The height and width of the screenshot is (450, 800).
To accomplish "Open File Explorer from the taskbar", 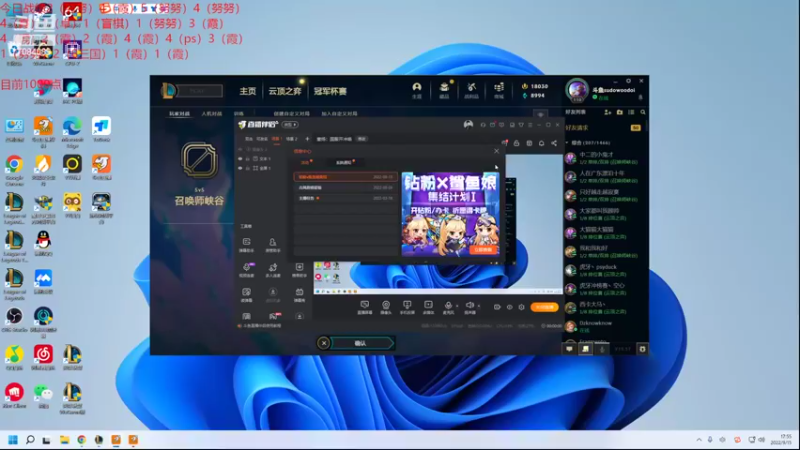I will click(64, 440).
